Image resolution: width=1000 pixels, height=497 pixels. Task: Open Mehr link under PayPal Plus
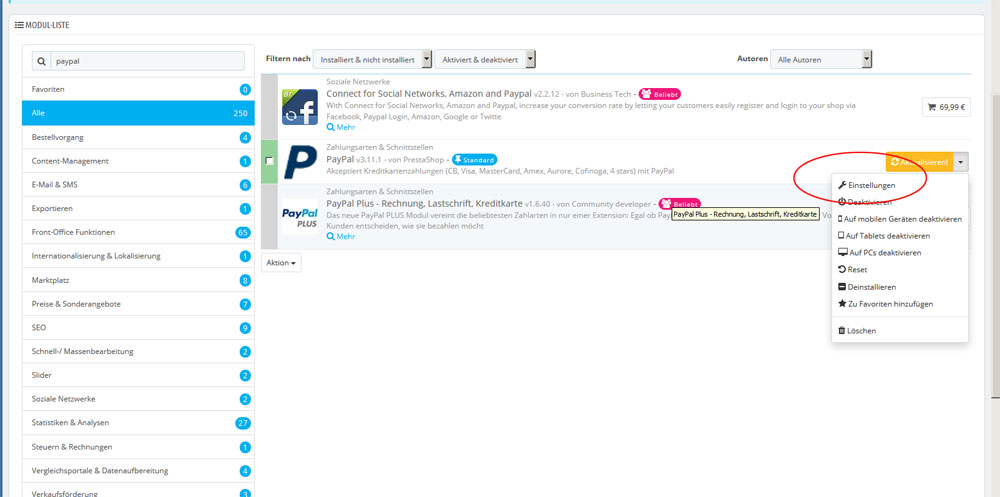(x=341, y=236)
